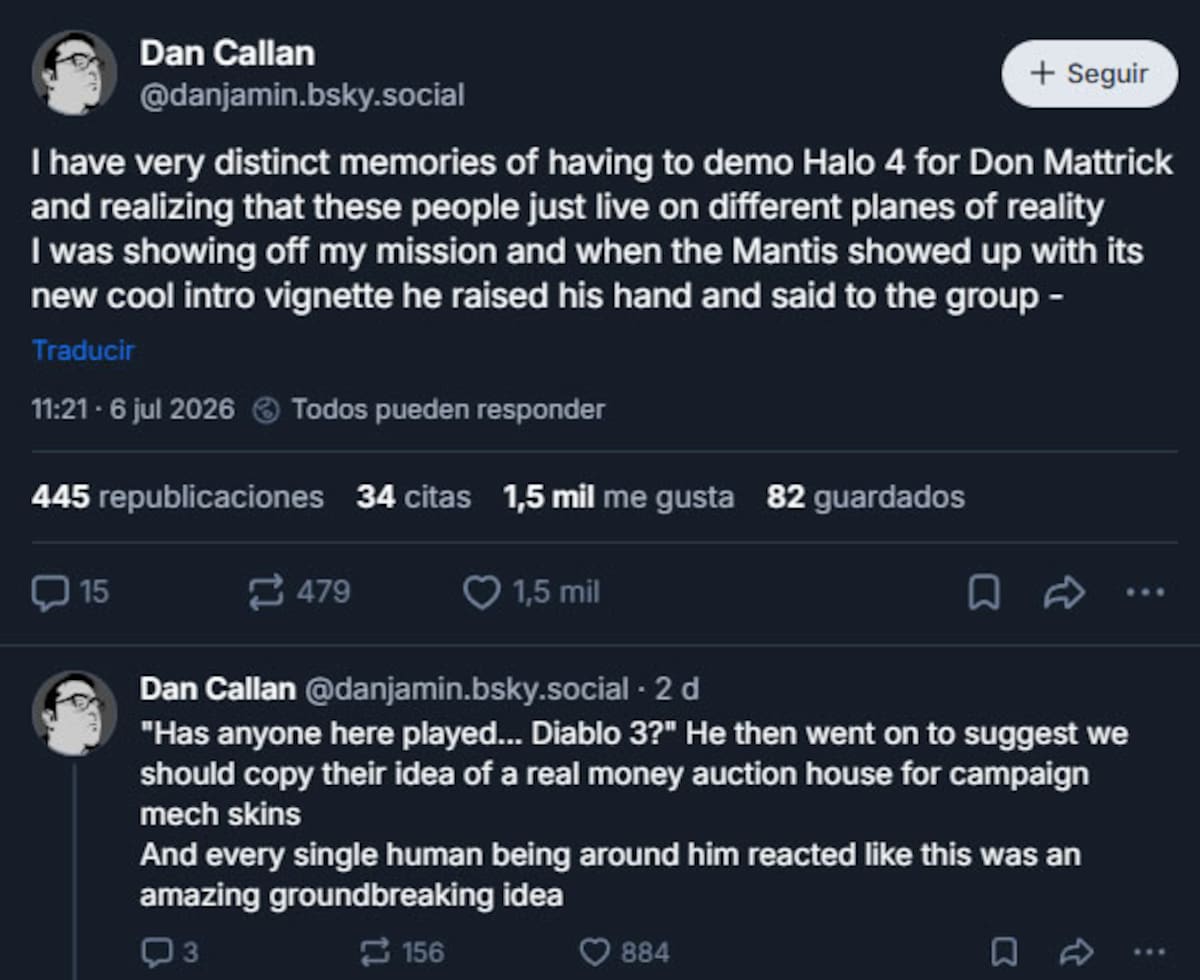Reply to the Diablo 3 follow-up post

[x=169, y=951]
